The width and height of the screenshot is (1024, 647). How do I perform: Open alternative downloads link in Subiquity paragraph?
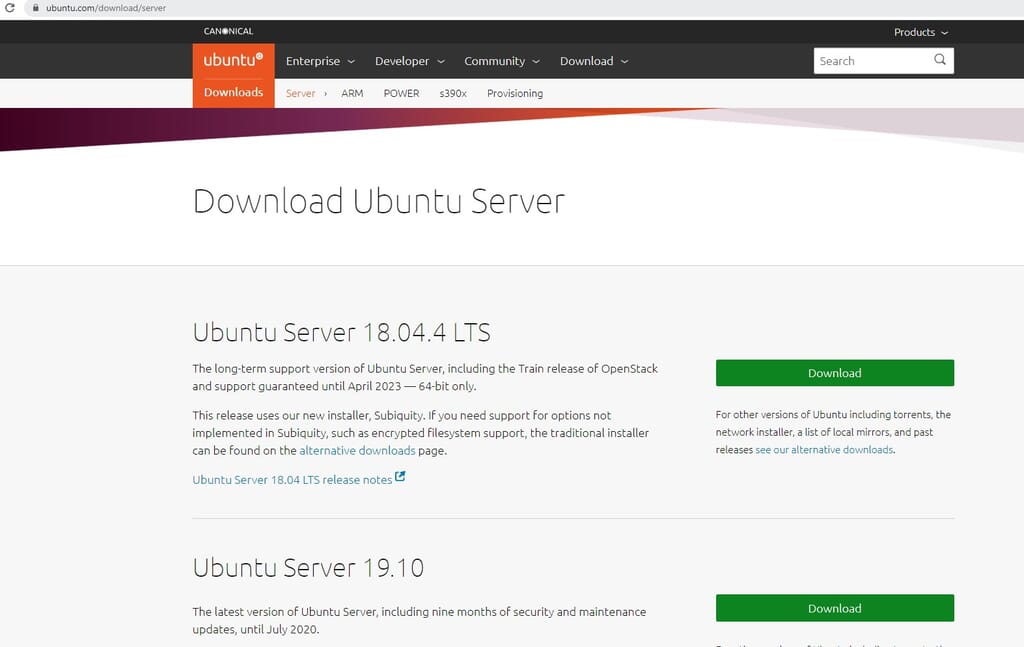[357, 450]
